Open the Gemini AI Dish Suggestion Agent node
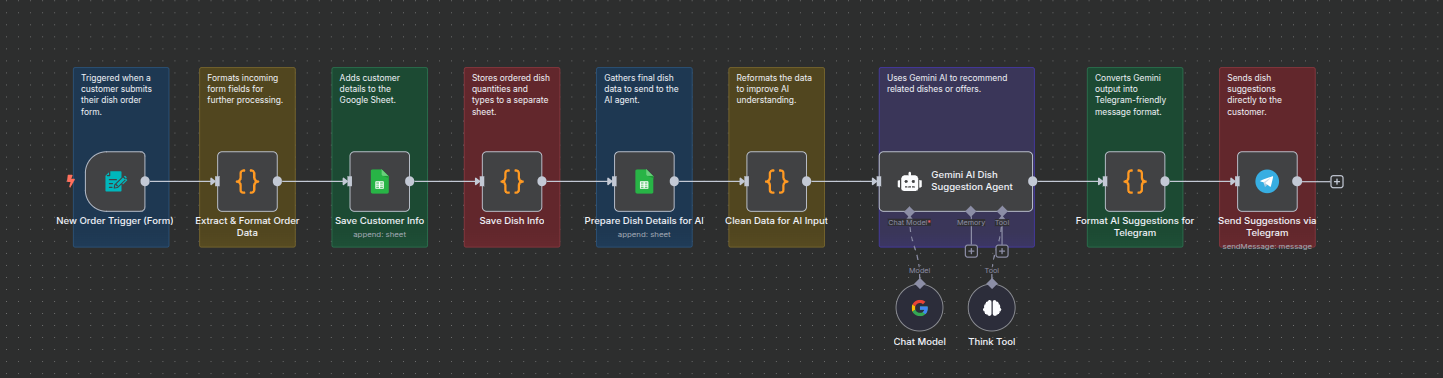This screenshot has width=1443, height=378. tap(955, 181)
